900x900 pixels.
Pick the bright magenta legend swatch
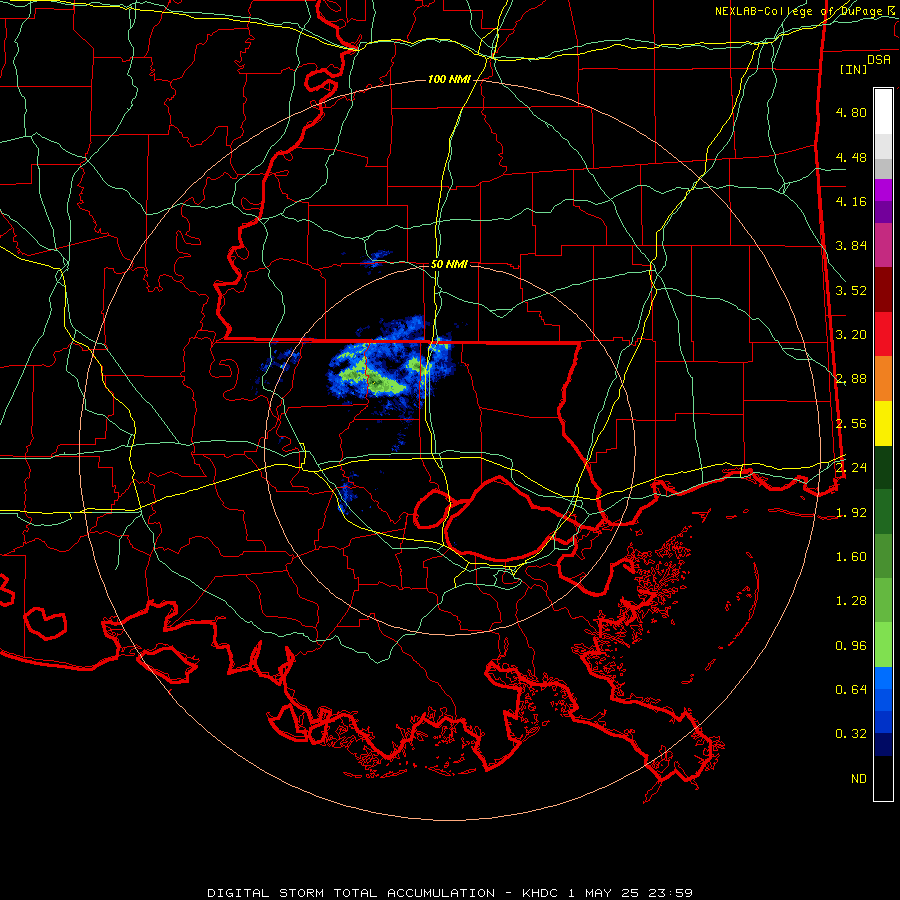click(x=883, y=190)
